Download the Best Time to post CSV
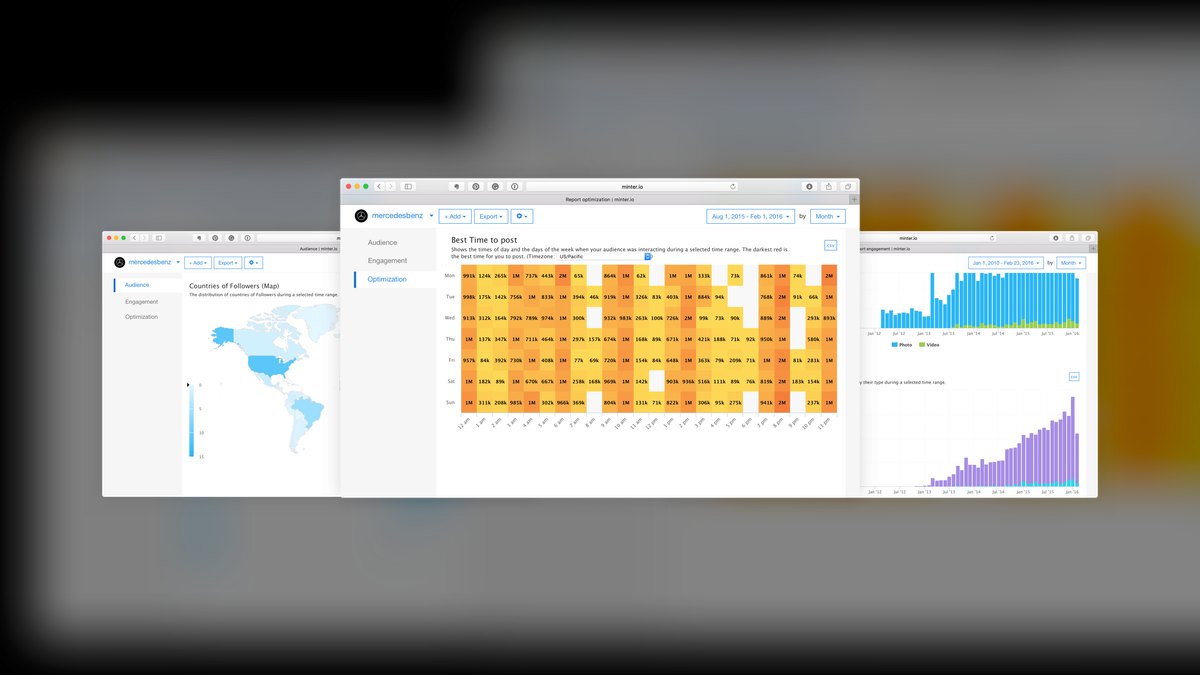Screen dimensions: 1200x675 pos(830,245)
